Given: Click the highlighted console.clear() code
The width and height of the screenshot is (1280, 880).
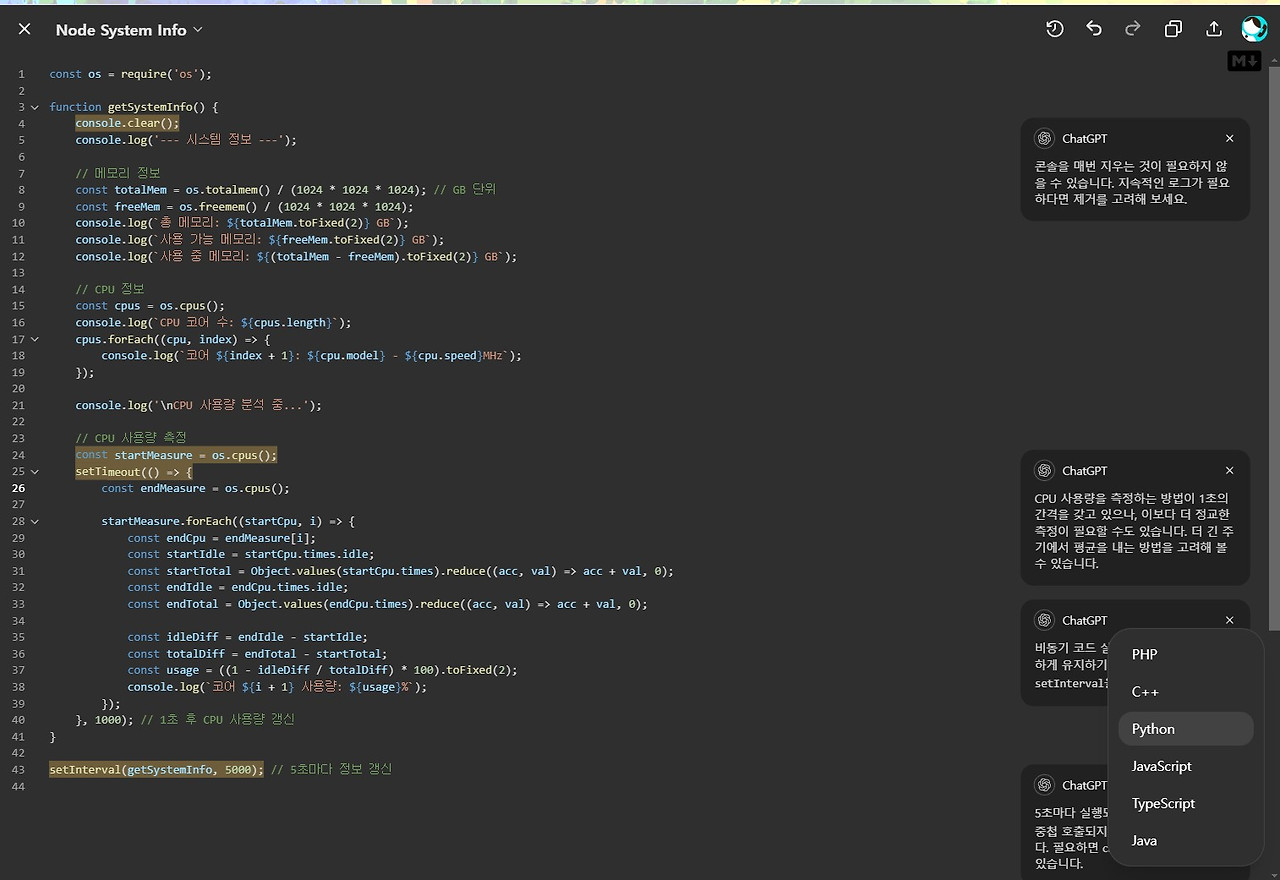Looking at the screenshot, I should pos(127,123).
